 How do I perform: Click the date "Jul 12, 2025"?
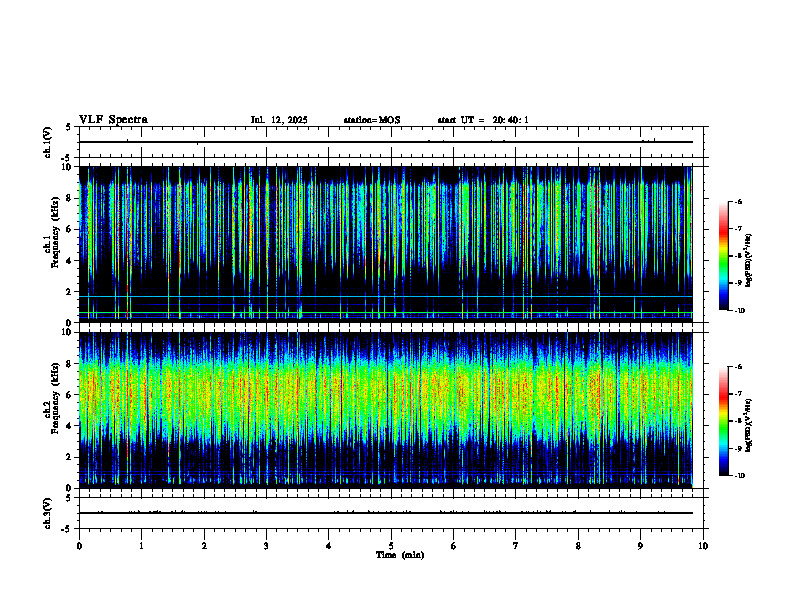pos(279,120)
